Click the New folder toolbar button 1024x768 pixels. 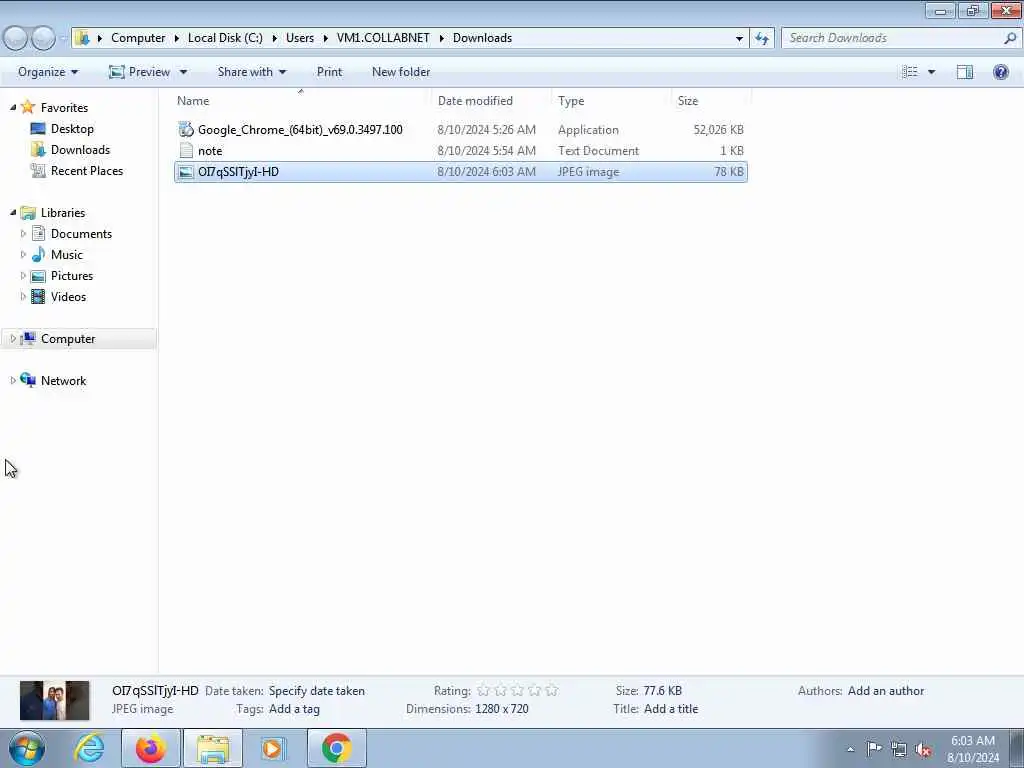tap(401, 72)
